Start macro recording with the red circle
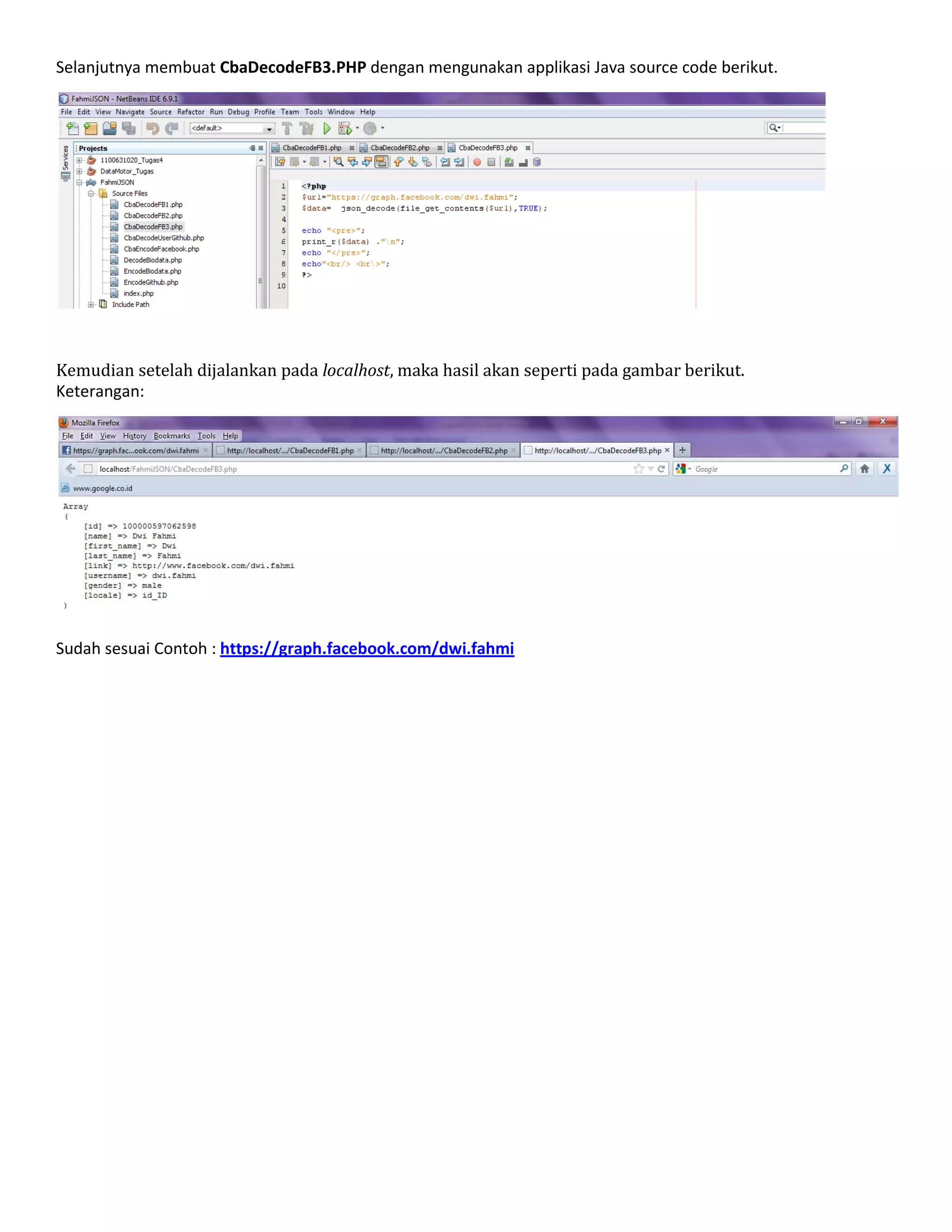The image size is (952, 1232). point(477,162)
